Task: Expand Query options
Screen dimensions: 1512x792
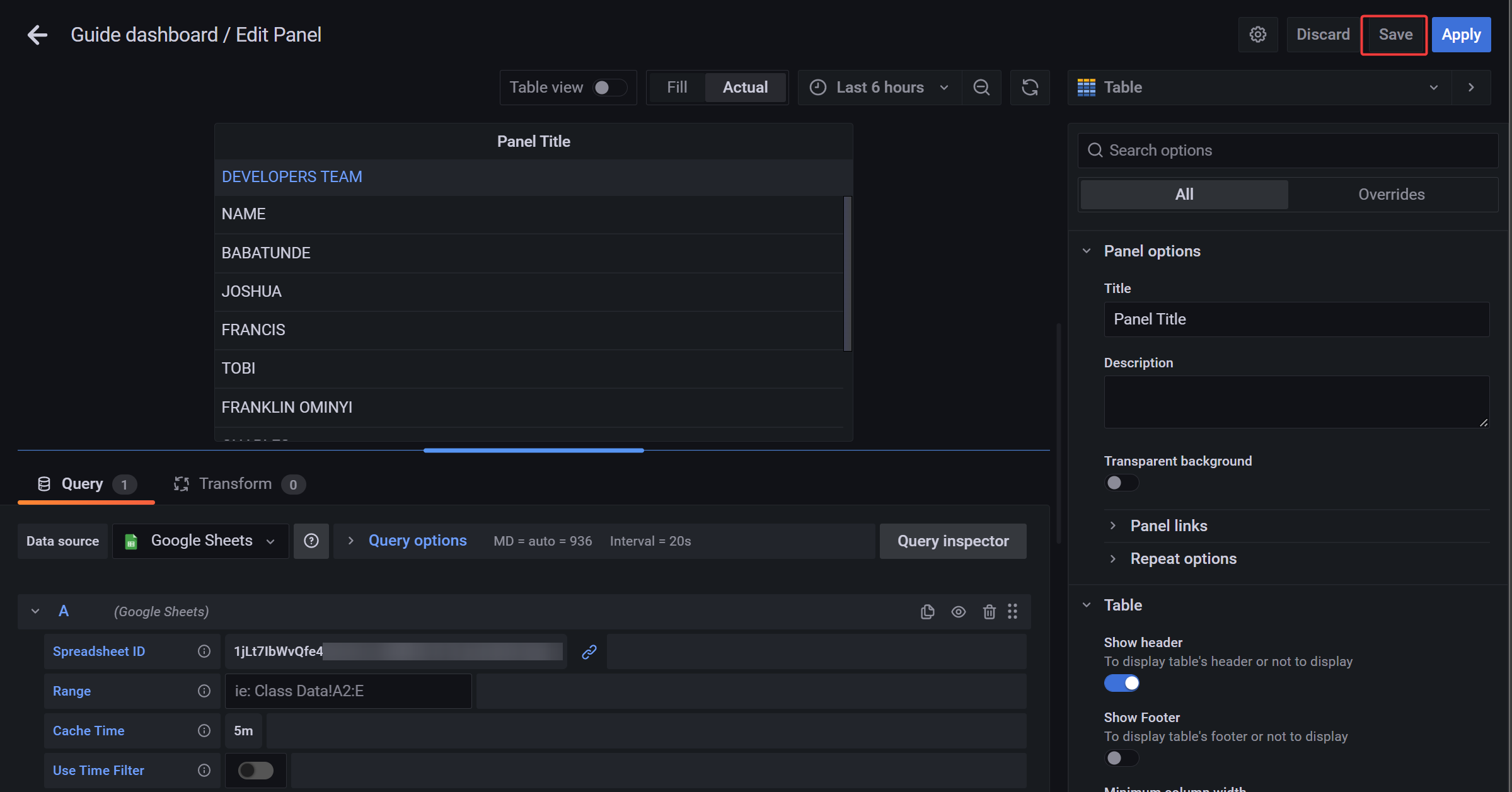Action: [417, 541]
